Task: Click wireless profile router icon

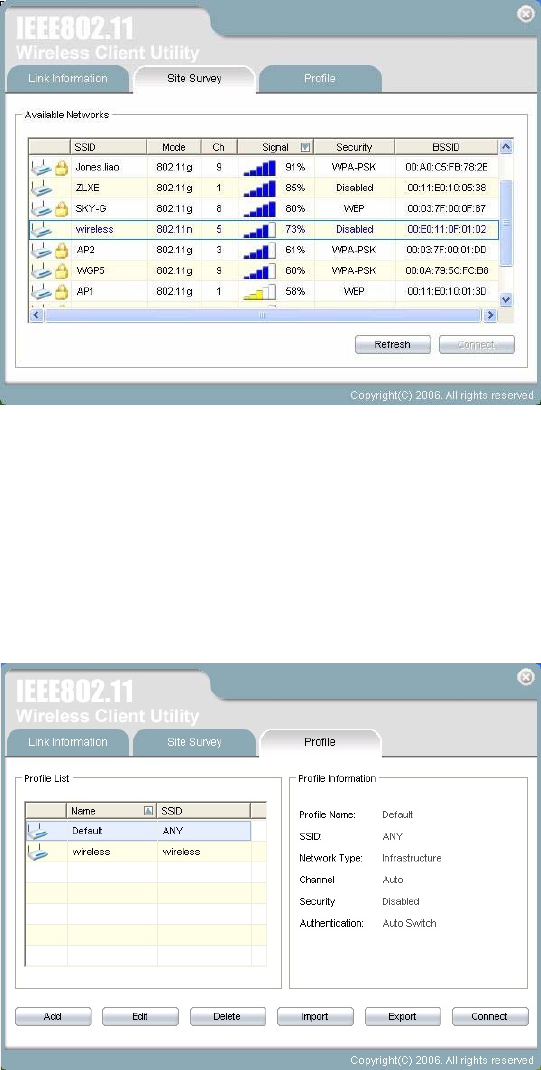Action: [x=38, y=852]
